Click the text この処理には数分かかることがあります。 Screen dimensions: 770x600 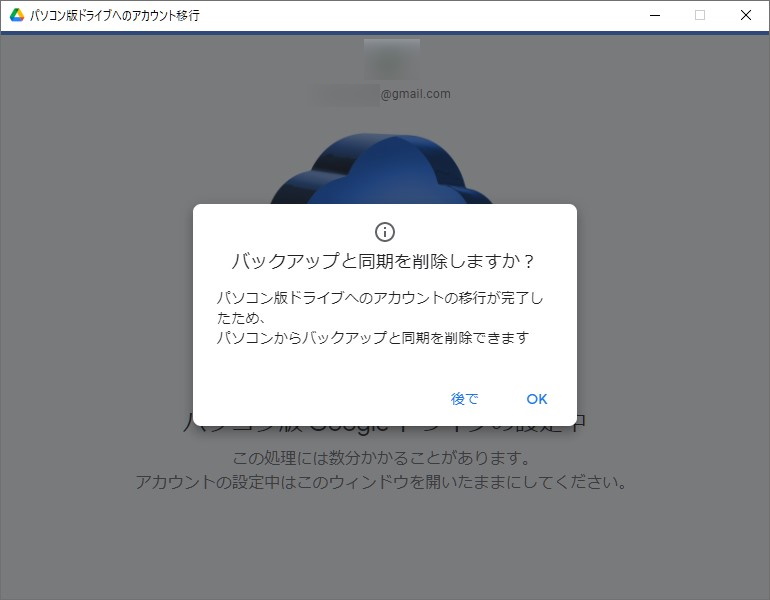(x=381, y=458)
